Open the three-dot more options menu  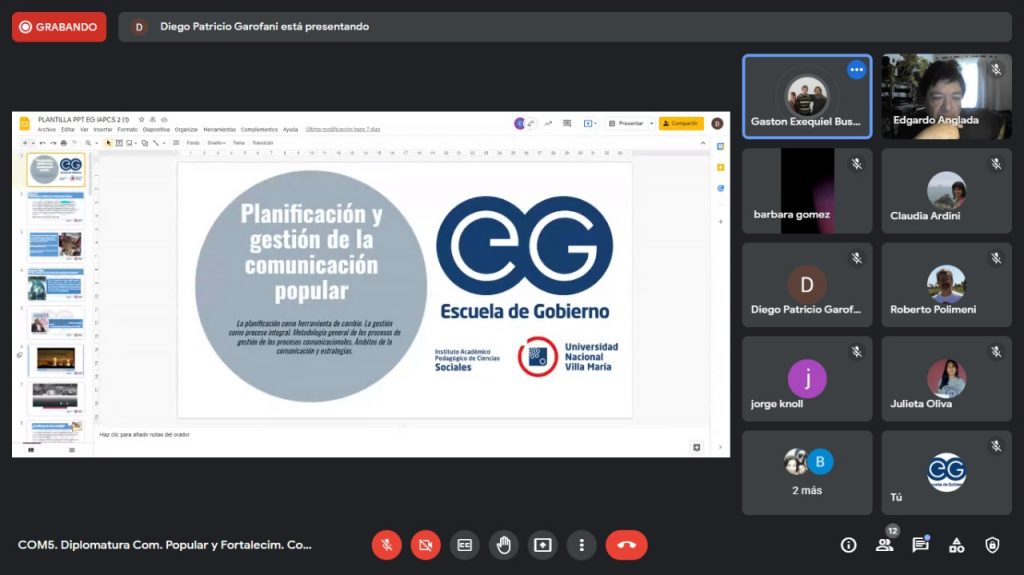(581, 545)
